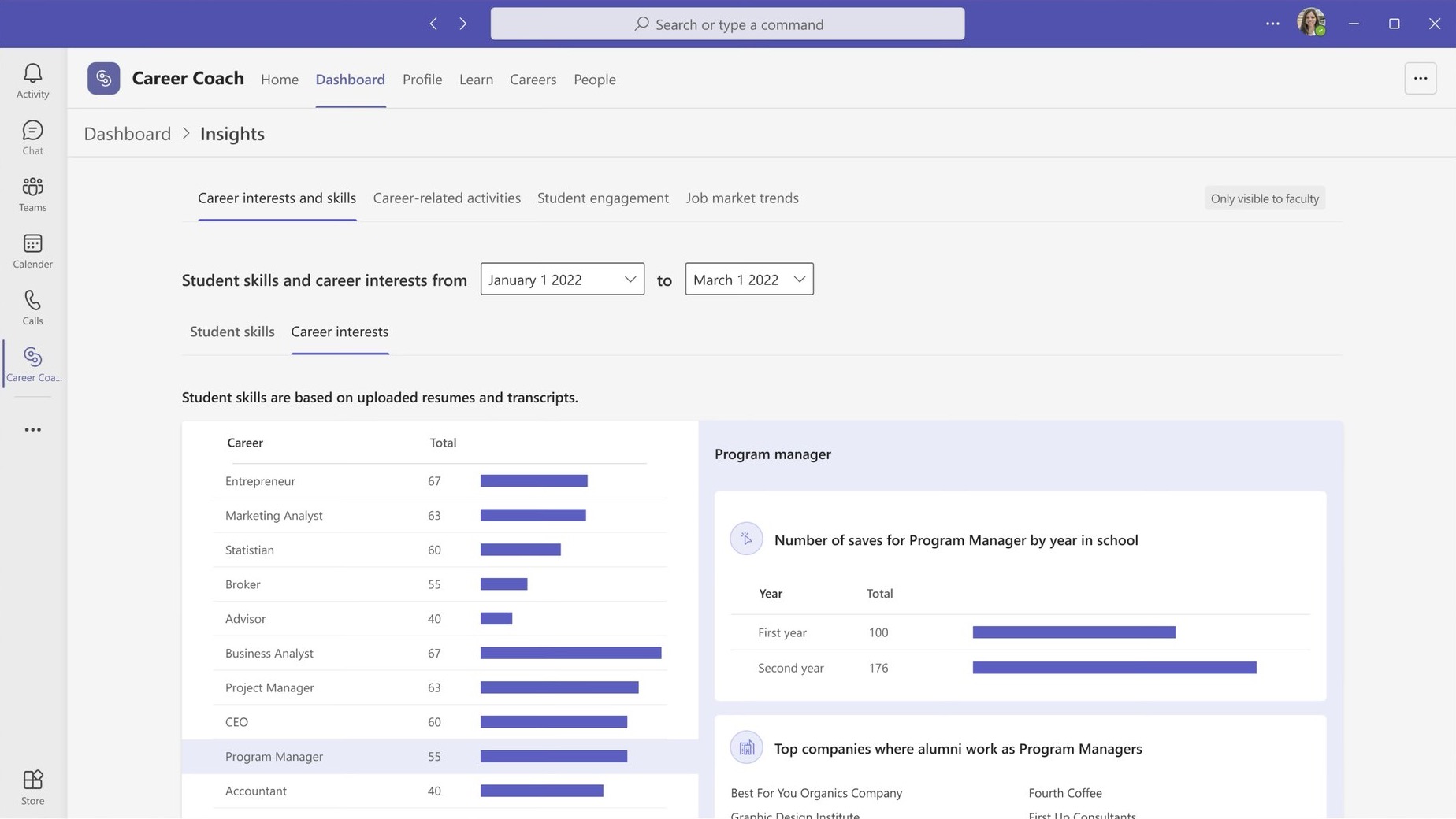
Task: Select the Marketing Analyst row
Action: click(x=440, y=515)
